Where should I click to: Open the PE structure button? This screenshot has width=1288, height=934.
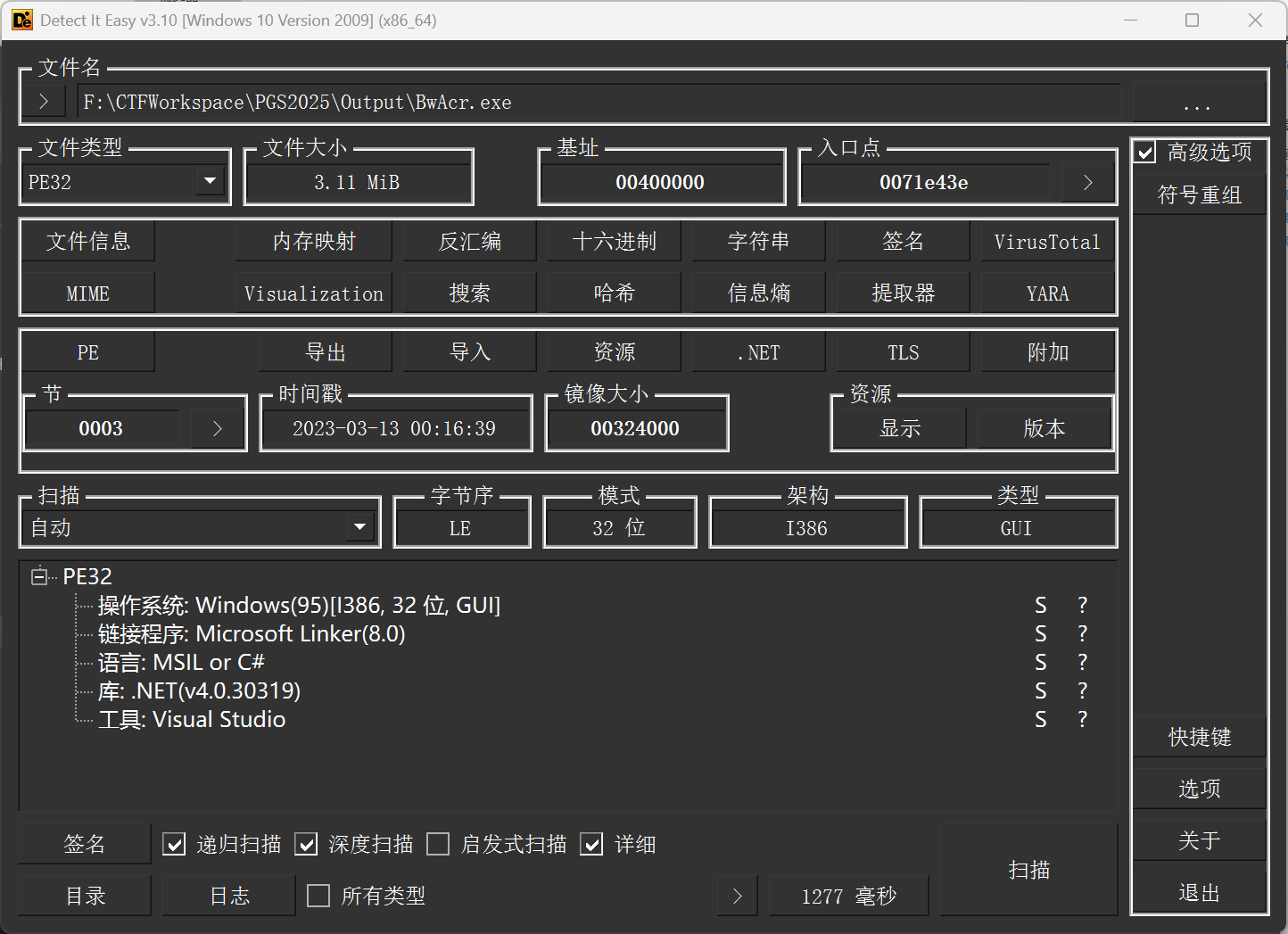coord(87,351)
